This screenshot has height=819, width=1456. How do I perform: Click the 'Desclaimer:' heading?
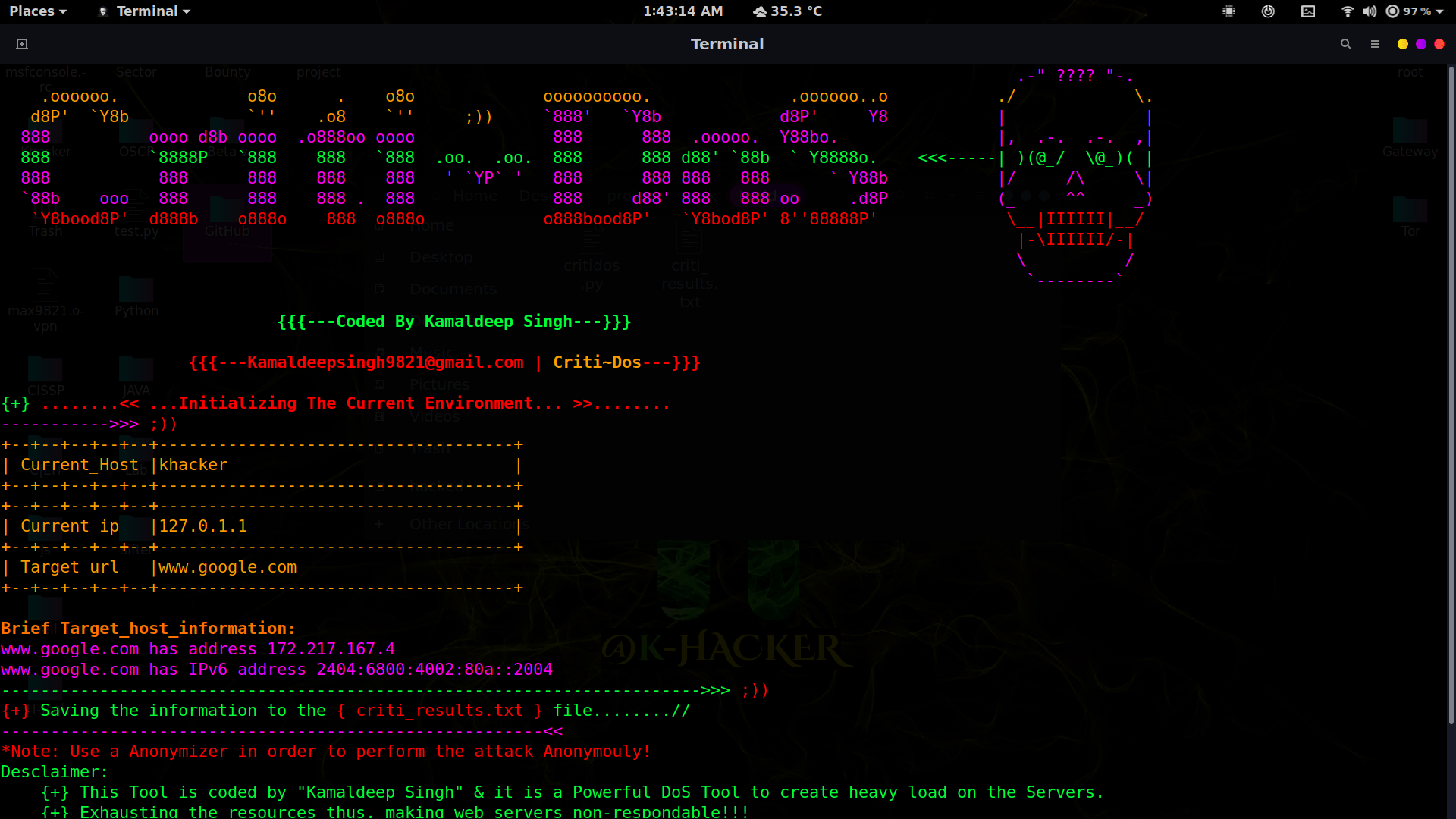(55, 772)
